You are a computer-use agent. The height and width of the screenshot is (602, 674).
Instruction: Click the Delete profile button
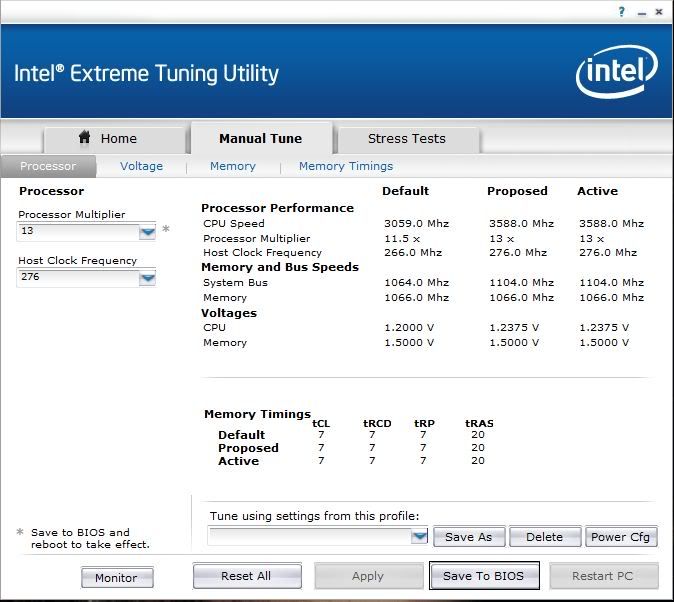pyautogui.click(x=545, y=537)
